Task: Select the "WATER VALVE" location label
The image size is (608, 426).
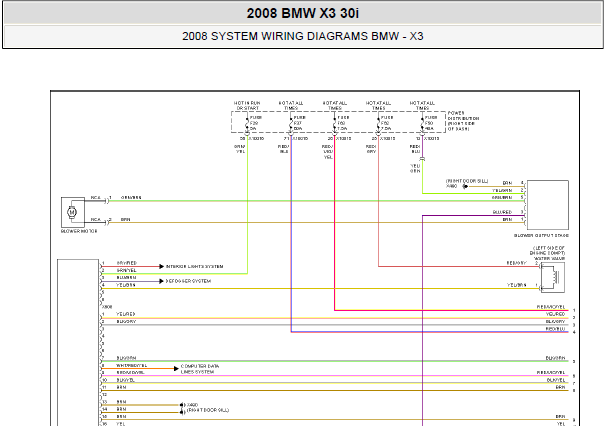Action: 549,259
